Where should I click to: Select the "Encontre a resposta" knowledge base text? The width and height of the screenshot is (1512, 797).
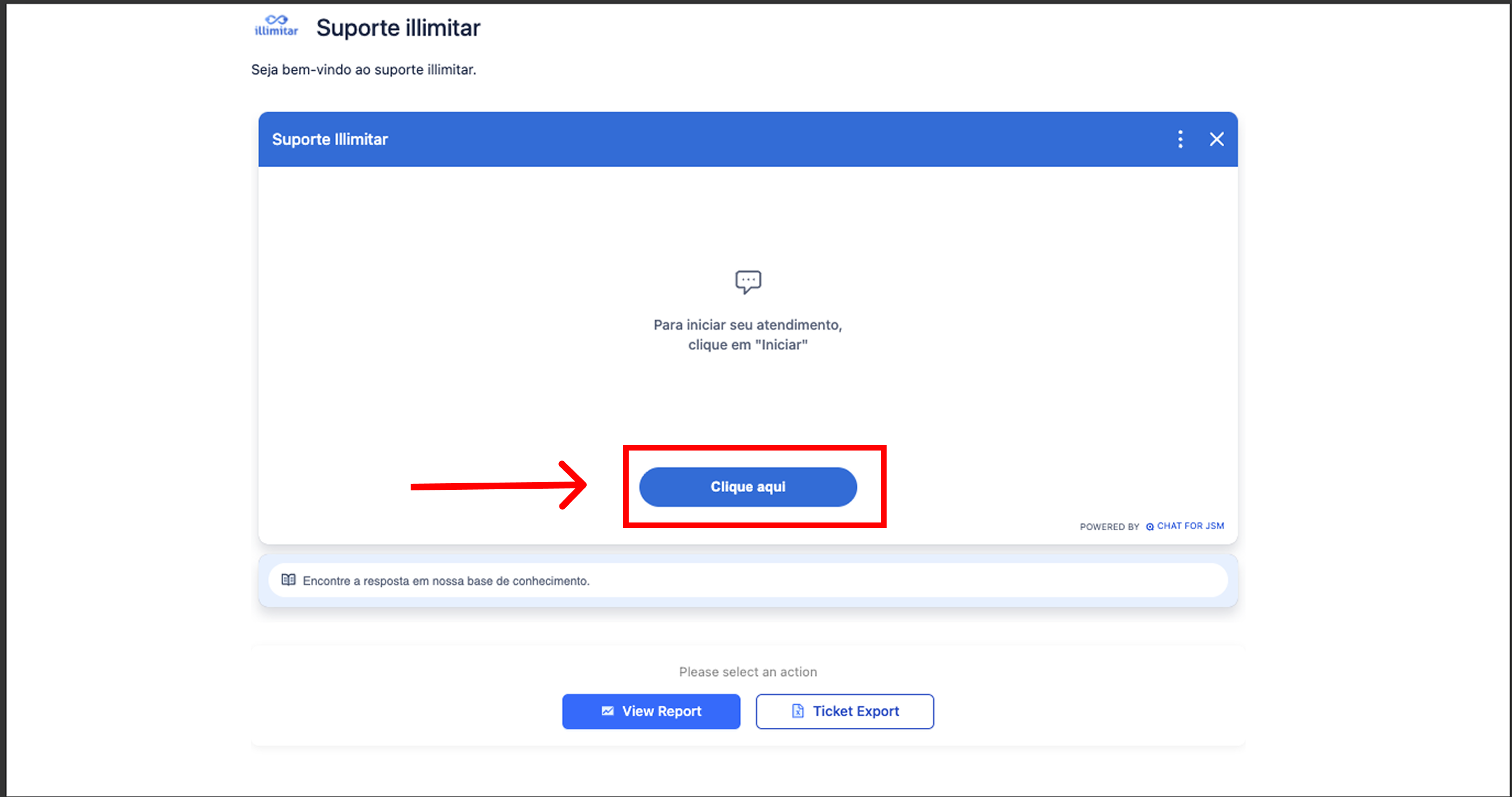coord(446,581)
